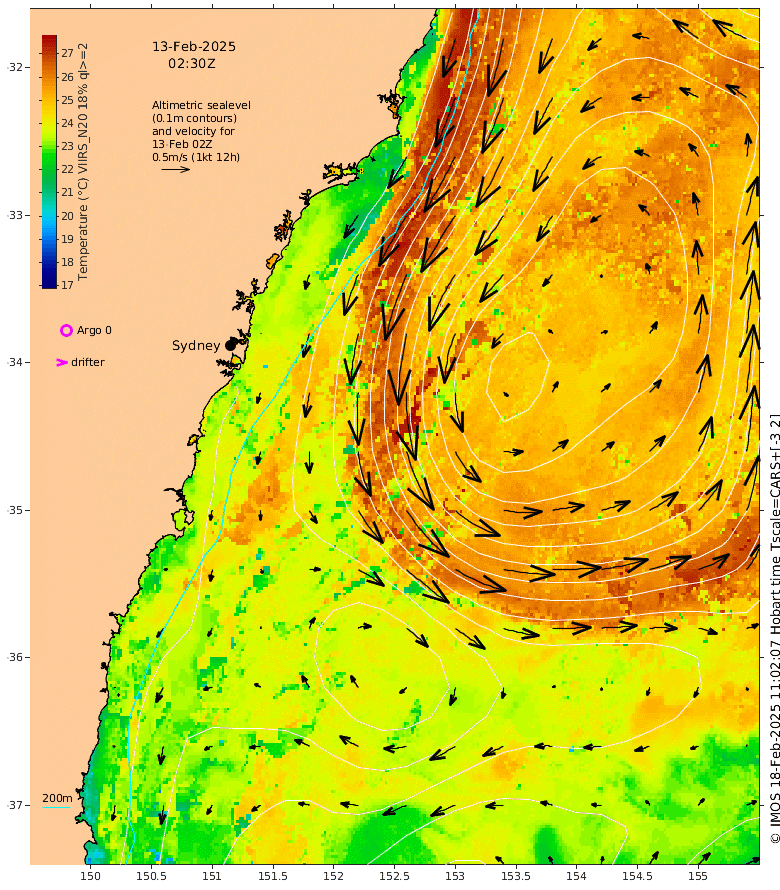Screen dimensions: 780x890
Task: Click the '0.5m/s (1kt 12h)' text
Action: [x=196, y=157]
